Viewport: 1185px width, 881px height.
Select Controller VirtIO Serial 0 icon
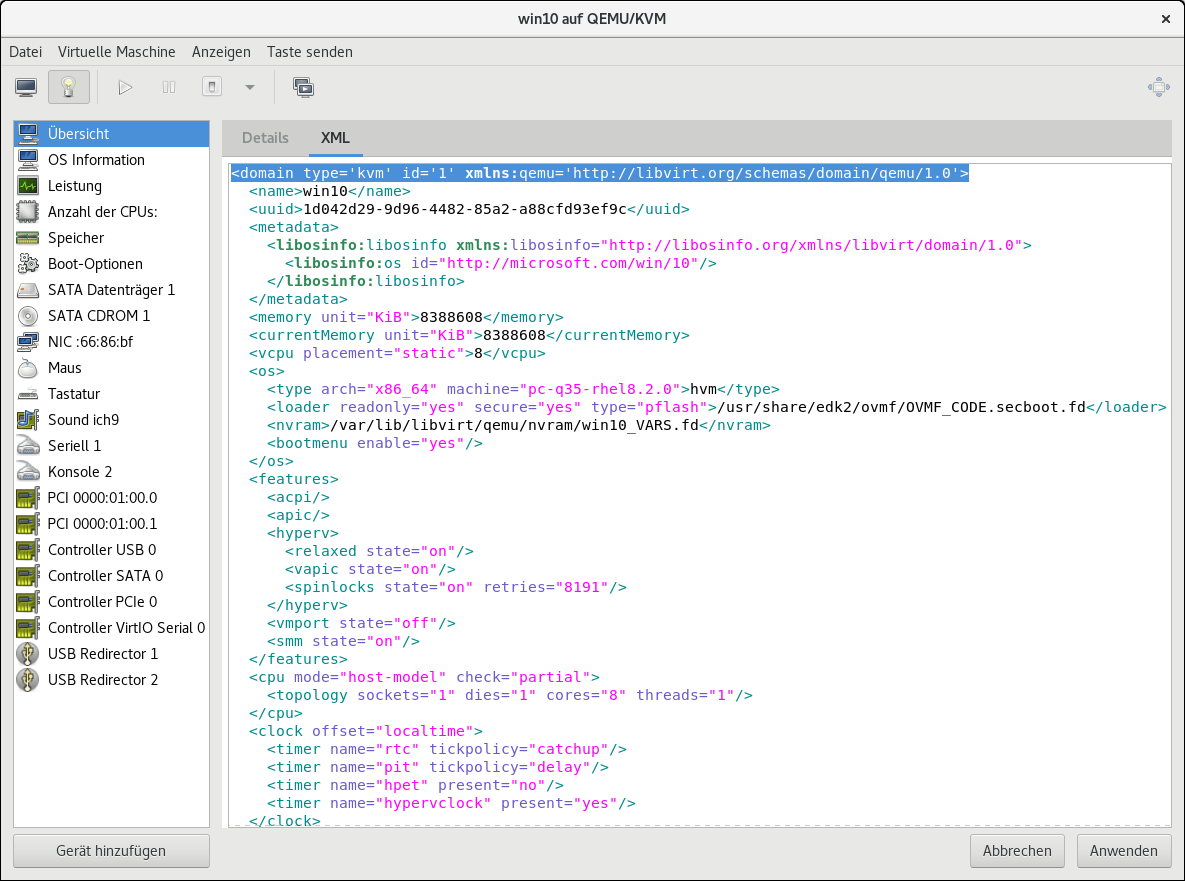pyautogui.click(x=28, y=628)
